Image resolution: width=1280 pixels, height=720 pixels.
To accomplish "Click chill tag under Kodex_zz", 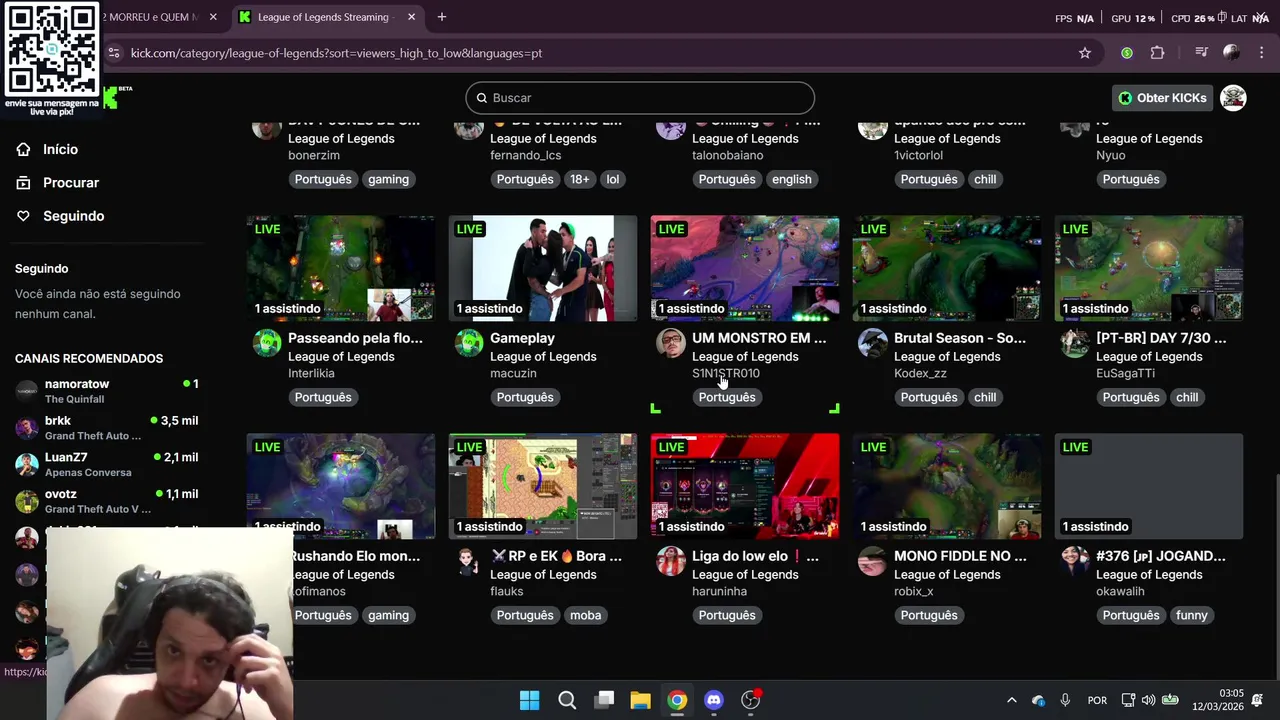I will pyautogui.click(x=985, y=397).
